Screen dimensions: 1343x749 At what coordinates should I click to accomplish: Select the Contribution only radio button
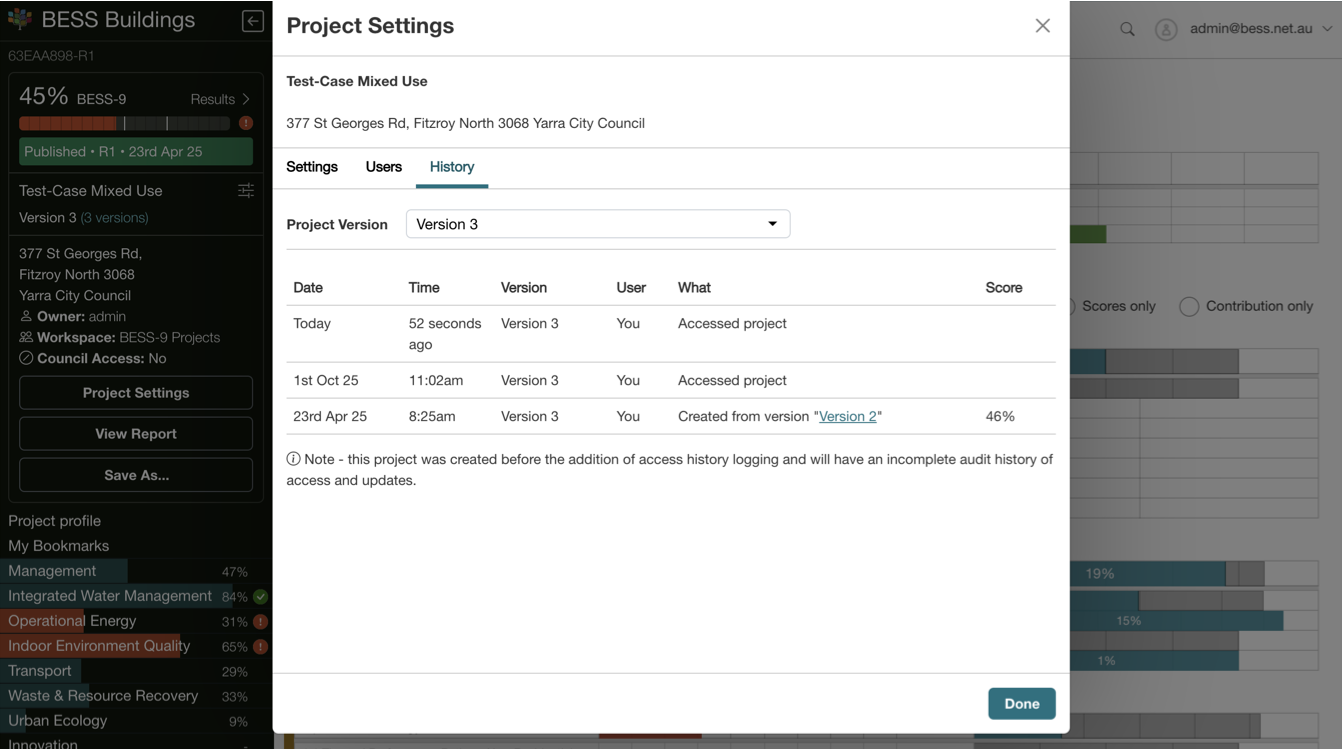(x=1189, y=307)
